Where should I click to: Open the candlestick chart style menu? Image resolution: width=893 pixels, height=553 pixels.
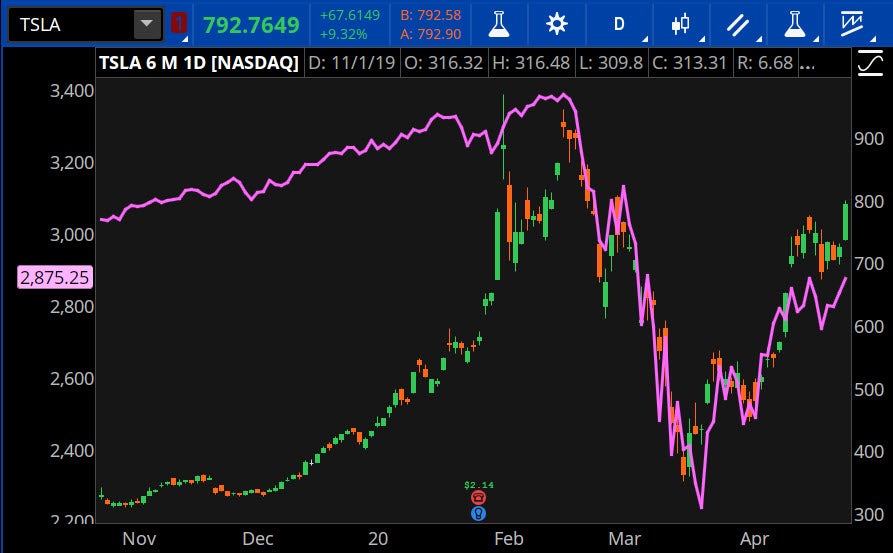coord(680,24)
